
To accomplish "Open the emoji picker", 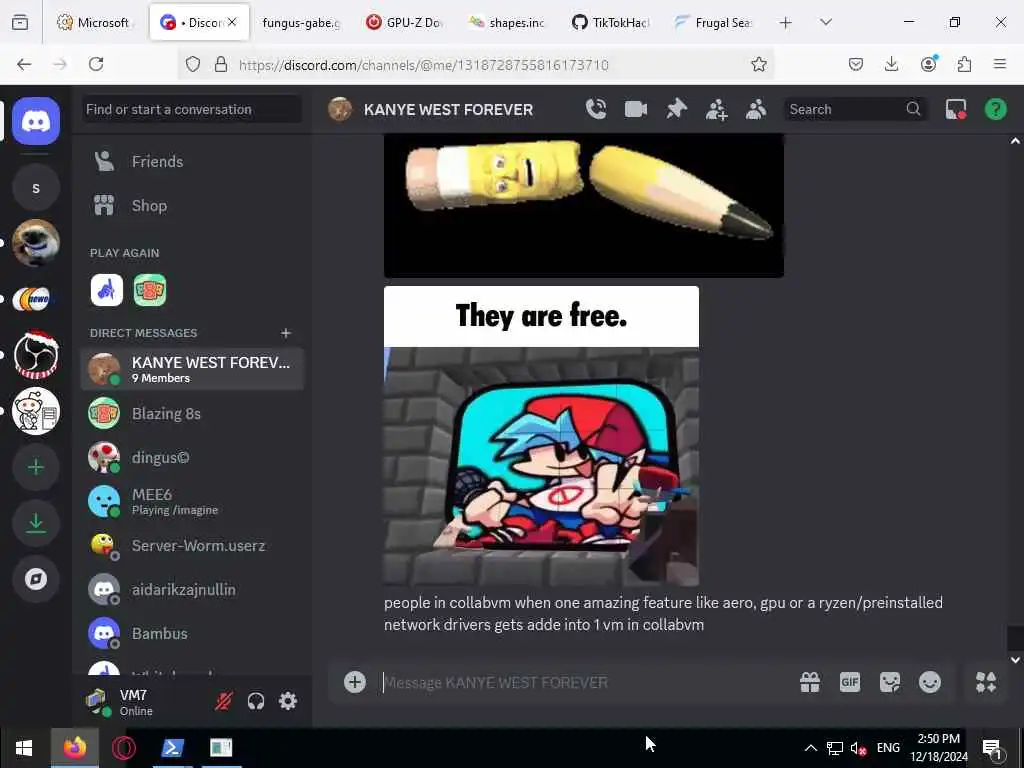I will point(929,682).
